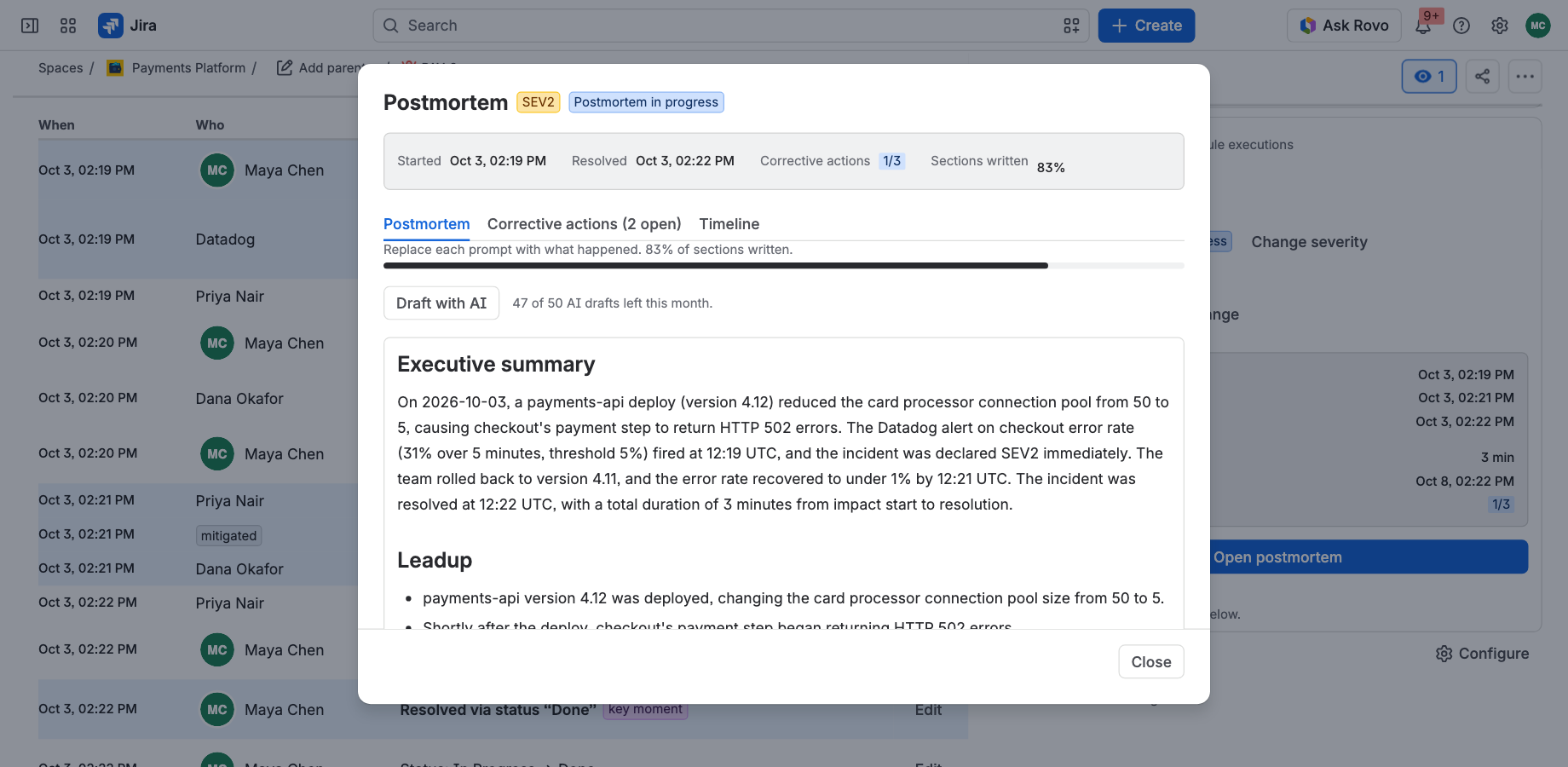Image resolution: width=1568 pixels, height=767 pixels.
Task: Switch to the Timeline tab
Action: (x=729, y=224)
